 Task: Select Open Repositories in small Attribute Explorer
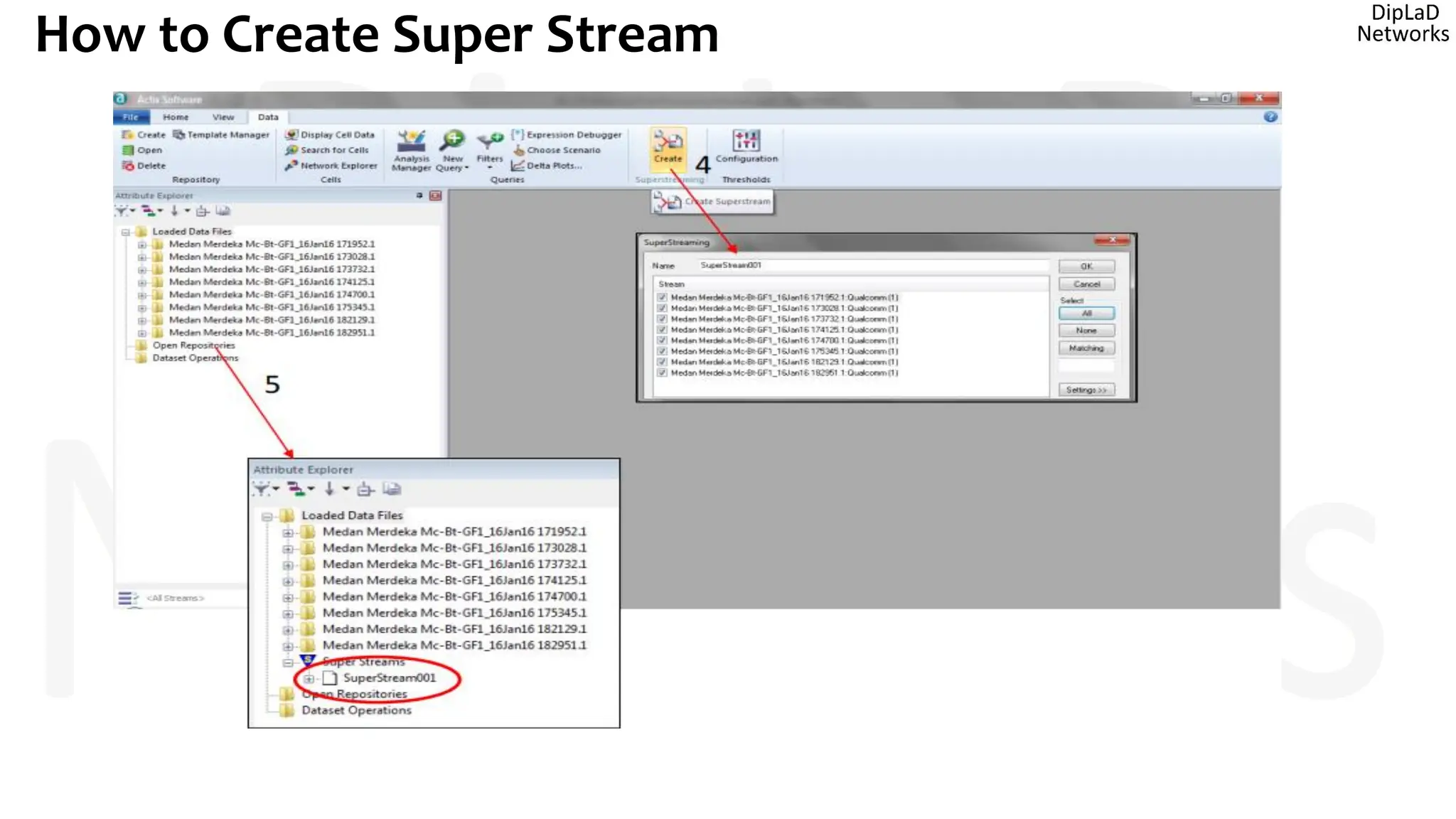193,345
